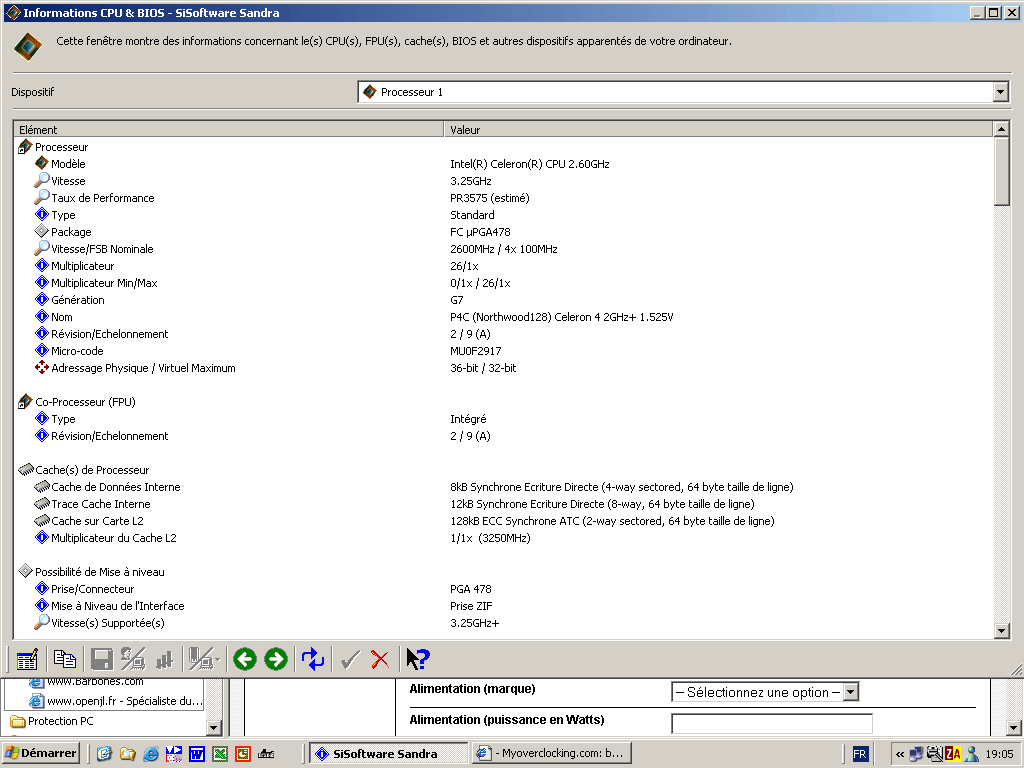Open the Démarrer start menu
The image size is (1024, 768).
[x=41, y=753]
